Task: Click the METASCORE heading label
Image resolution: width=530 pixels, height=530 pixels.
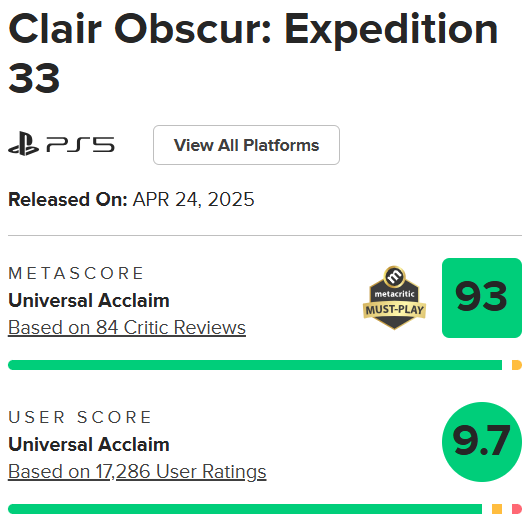Action: click(76, 273)
